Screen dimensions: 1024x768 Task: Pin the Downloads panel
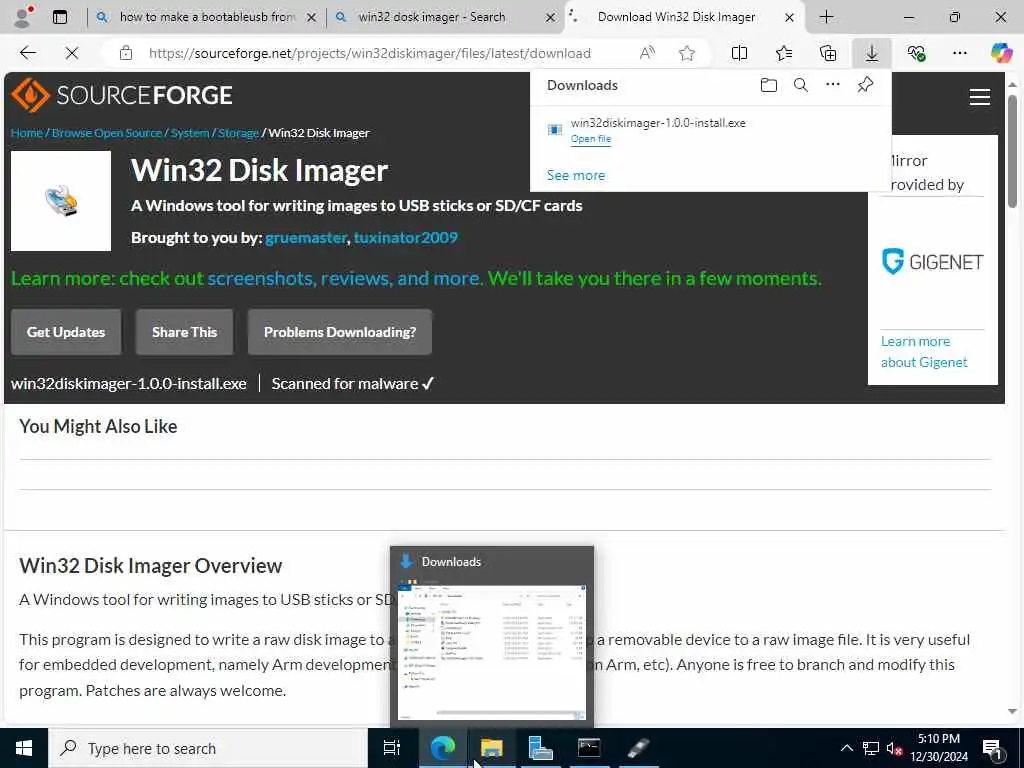pyautogui.click(x=865, y=85)
